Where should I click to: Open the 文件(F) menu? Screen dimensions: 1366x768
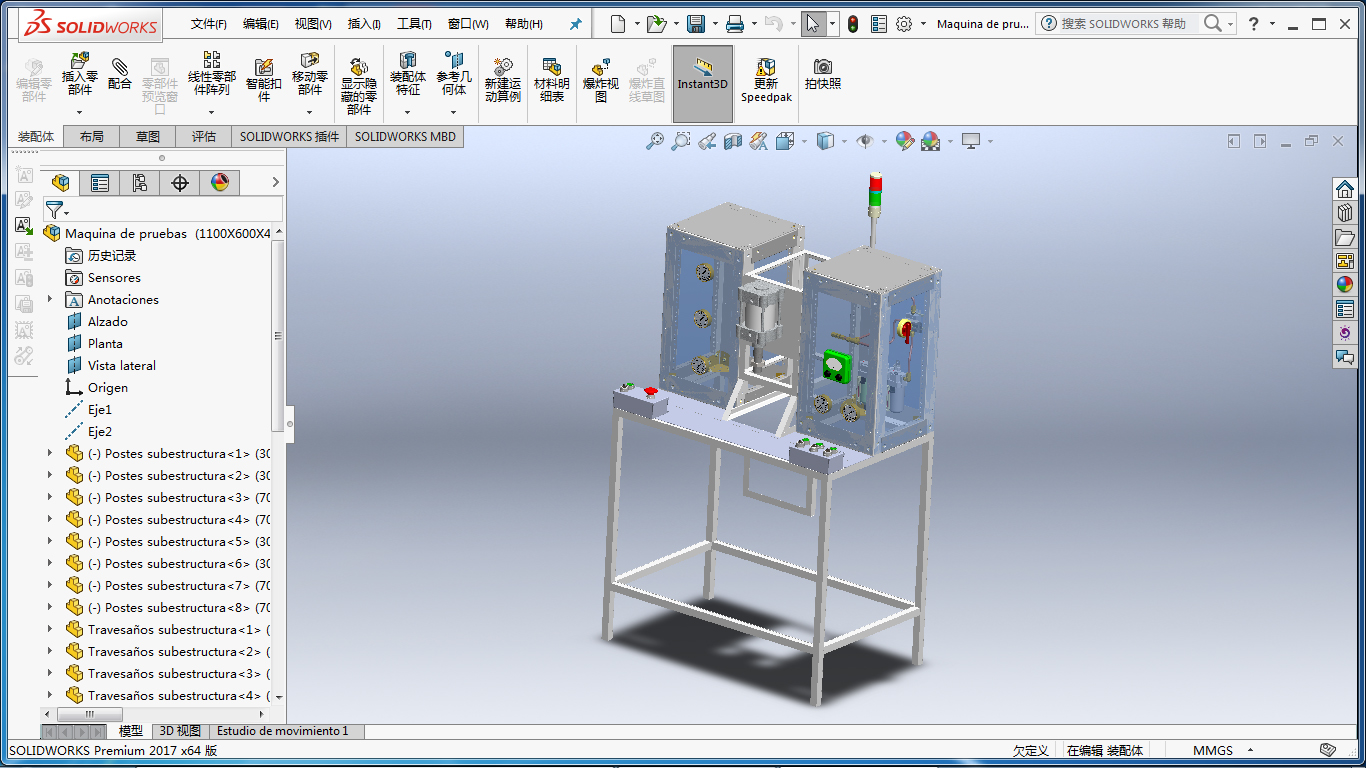(x=209, y=24)
